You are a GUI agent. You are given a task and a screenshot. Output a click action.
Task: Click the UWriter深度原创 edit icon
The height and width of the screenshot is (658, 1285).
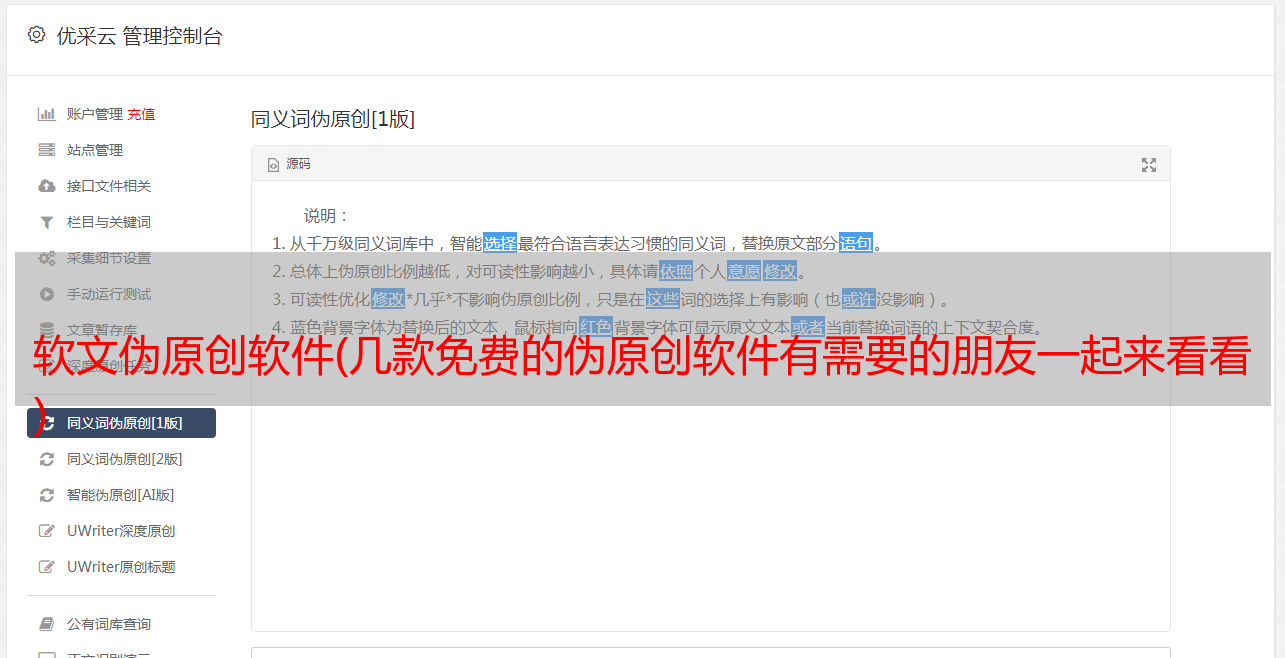pyautogui.click(x=46, y=531)
